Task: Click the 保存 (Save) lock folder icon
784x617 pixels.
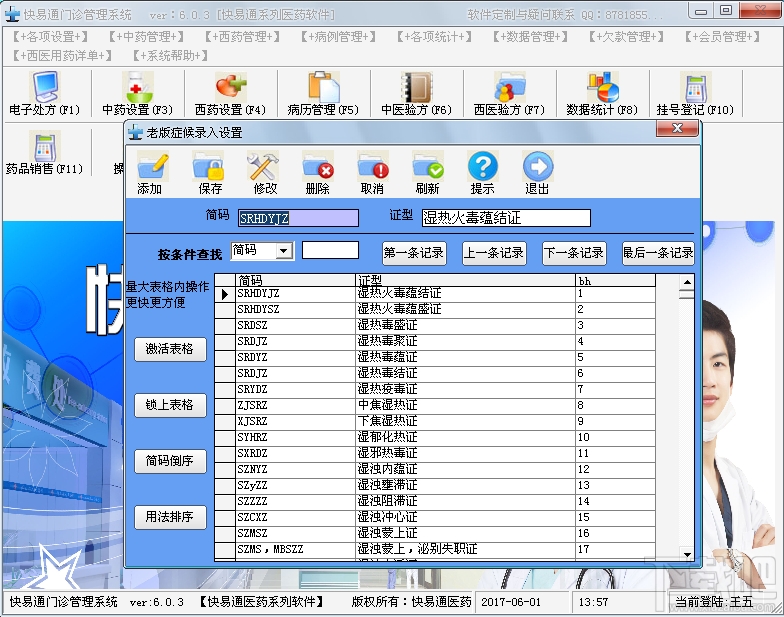Action: point(208,167)
